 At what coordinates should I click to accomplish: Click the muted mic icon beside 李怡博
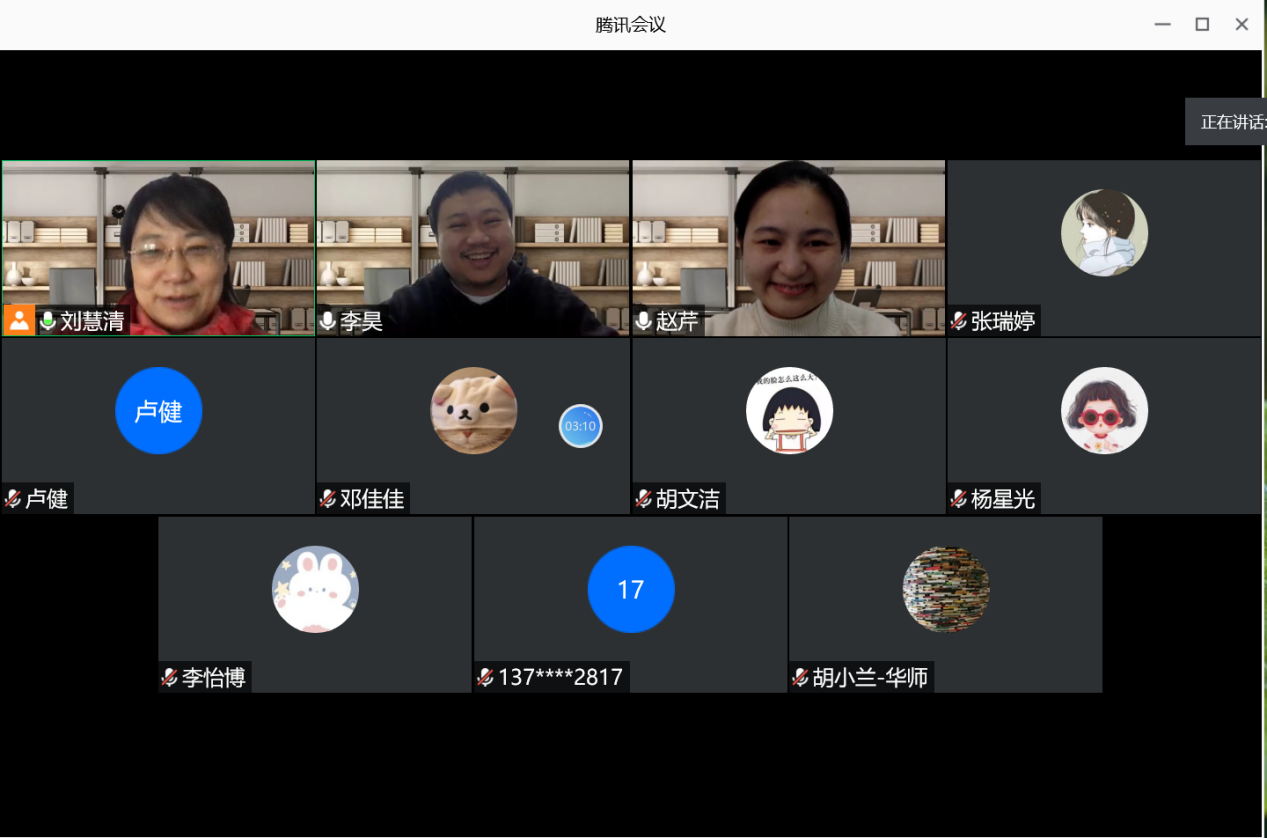pos(170,677)
